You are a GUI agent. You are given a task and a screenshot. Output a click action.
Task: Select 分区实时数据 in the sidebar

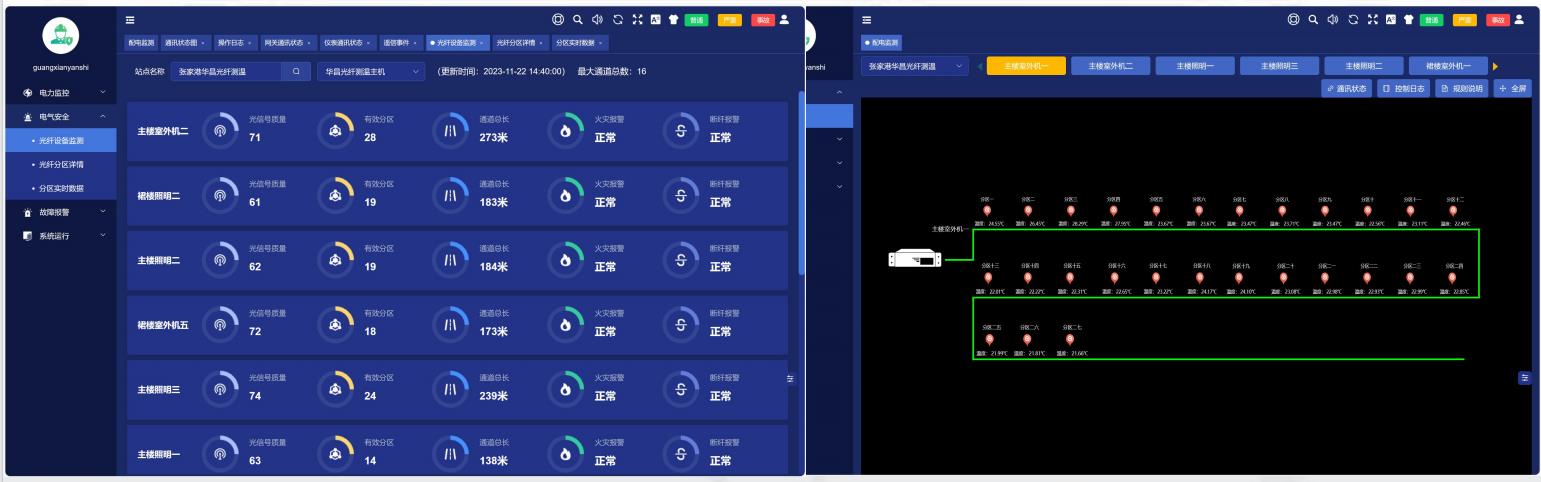61,188
